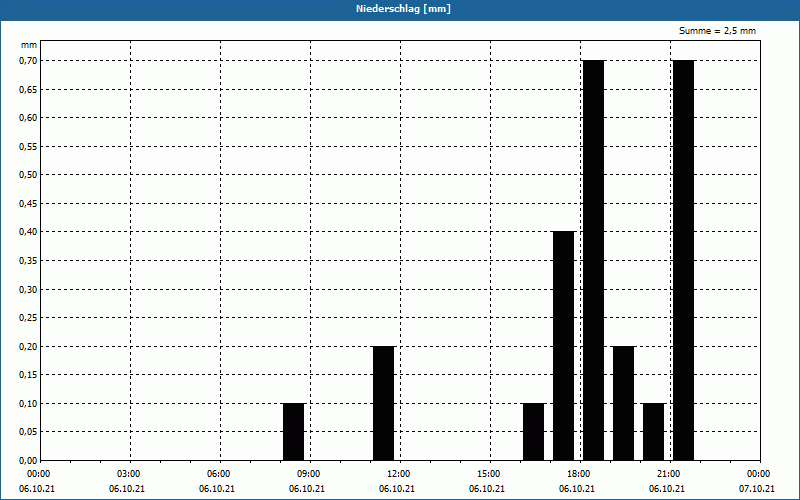Select the 0,30 y-axis value
Image resolution: width=800 pixels, height=500 pixels.
tap(29, 289)
